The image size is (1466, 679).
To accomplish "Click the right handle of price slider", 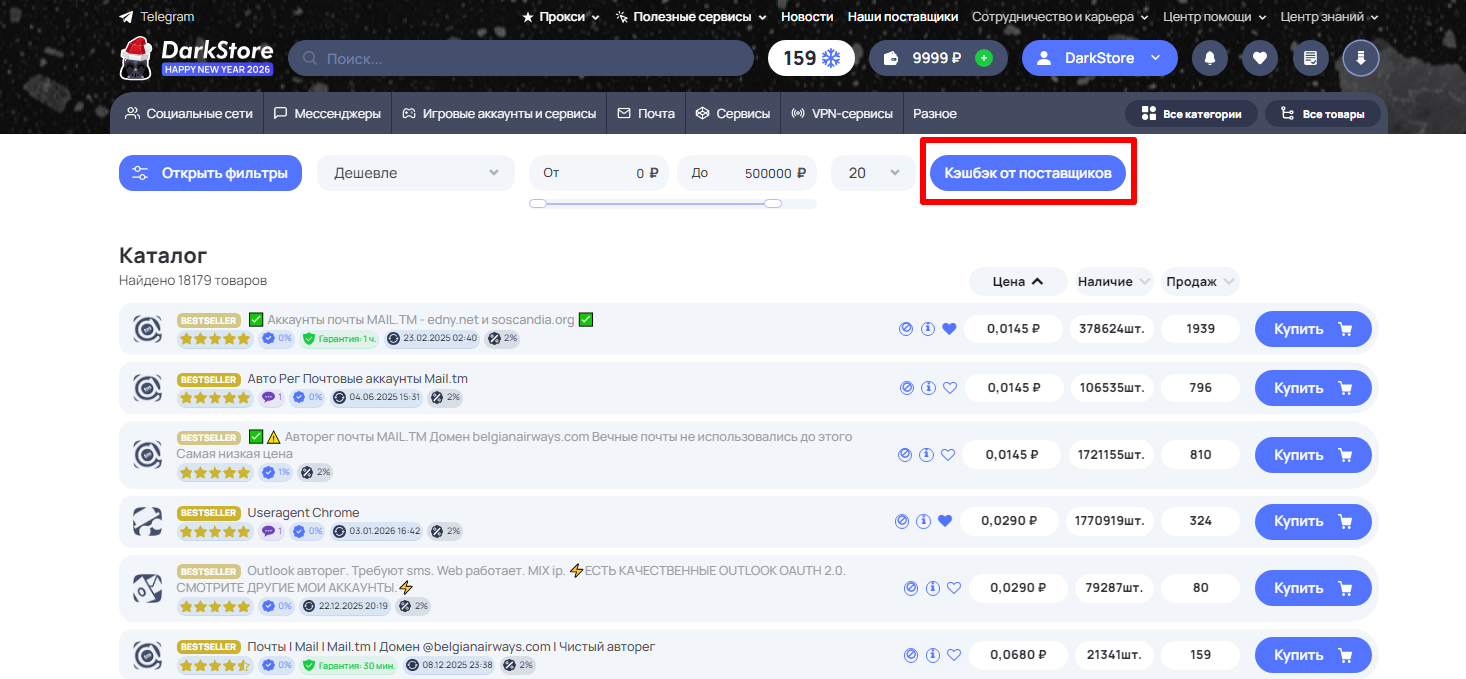I will click(x=772, y=203).
